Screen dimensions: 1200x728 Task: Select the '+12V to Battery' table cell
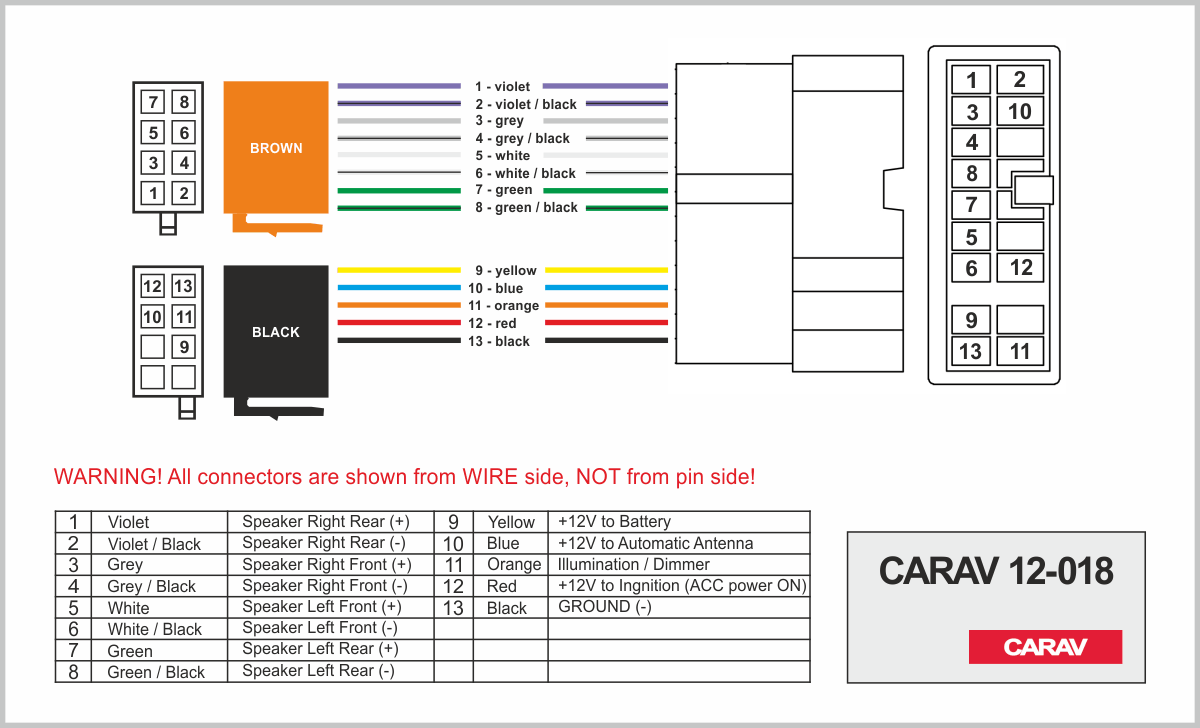coord(614,522)
